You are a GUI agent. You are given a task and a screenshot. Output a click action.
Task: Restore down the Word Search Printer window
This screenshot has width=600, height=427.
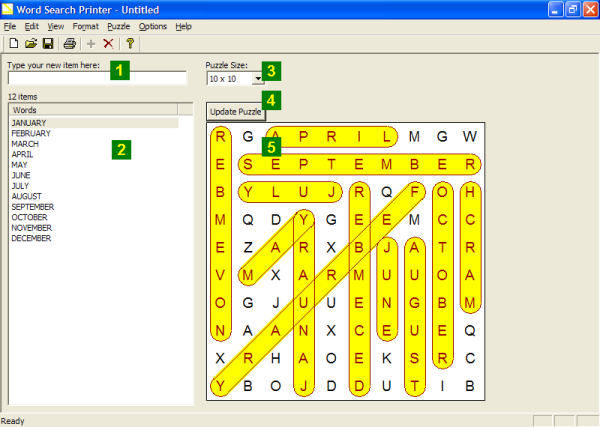coord(573,10)
